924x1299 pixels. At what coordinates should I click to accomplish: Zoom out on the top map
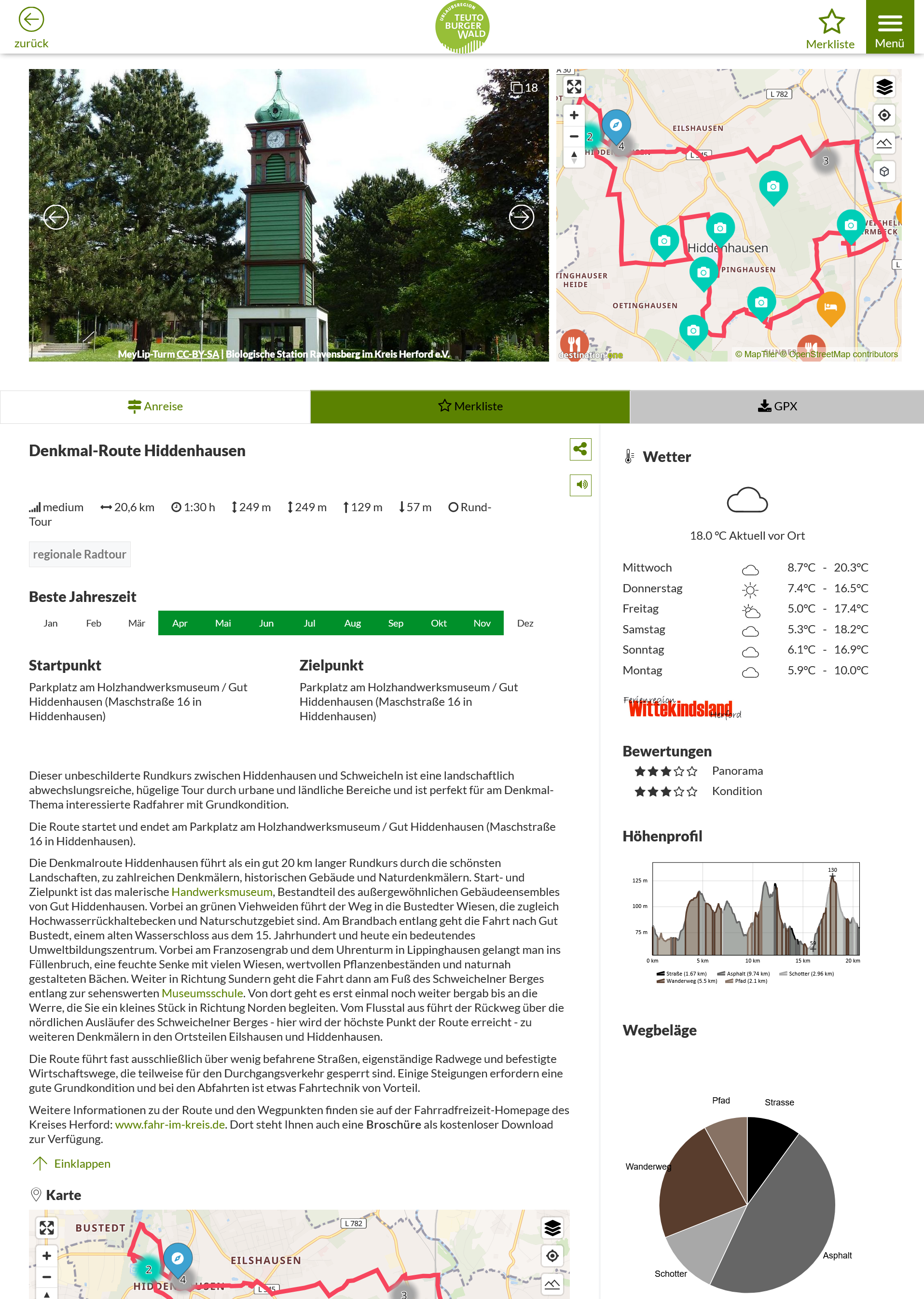click(x=574, y=136)
